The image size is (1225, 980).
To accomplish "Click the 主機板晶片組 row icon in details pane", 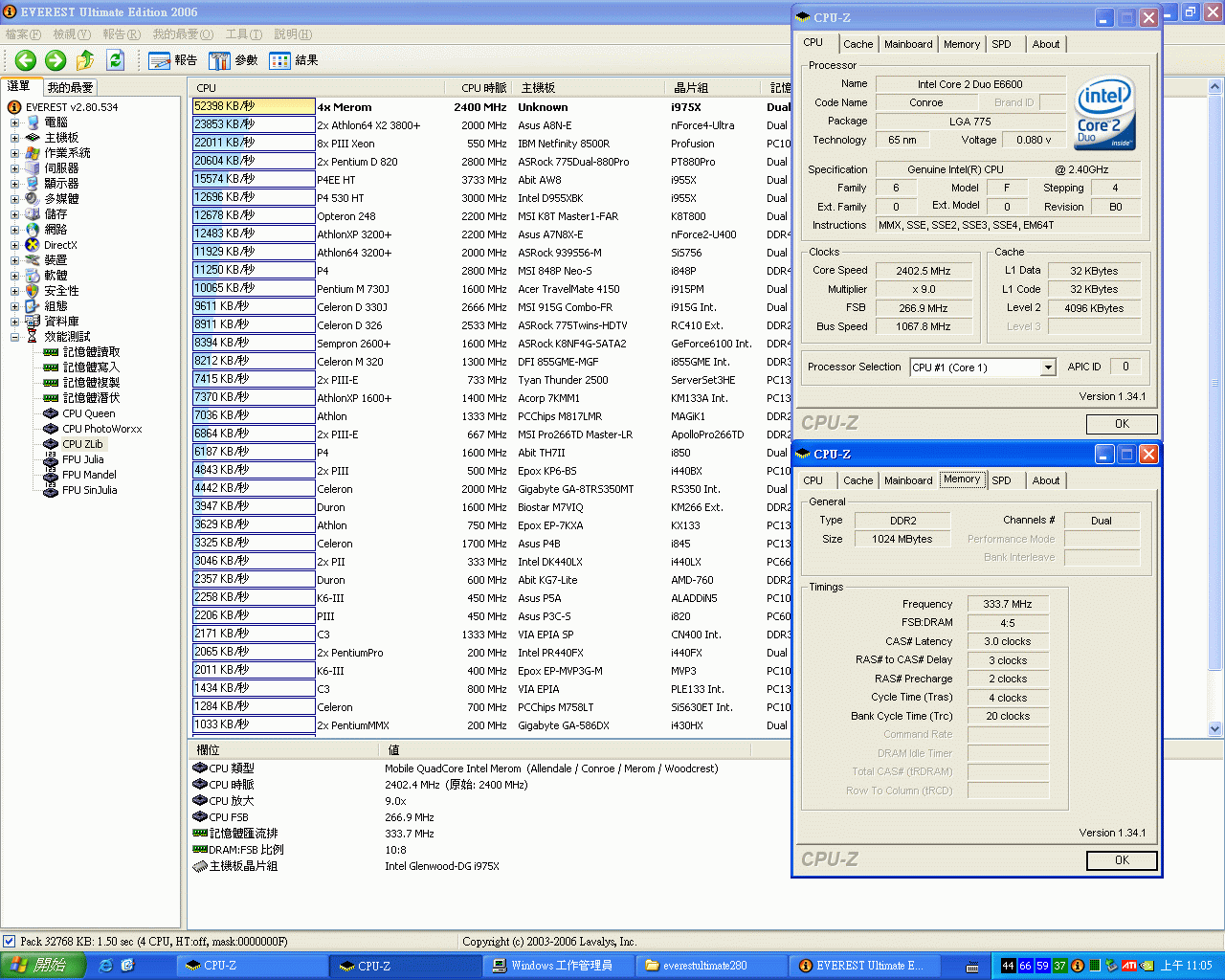I will coord(200,866).
